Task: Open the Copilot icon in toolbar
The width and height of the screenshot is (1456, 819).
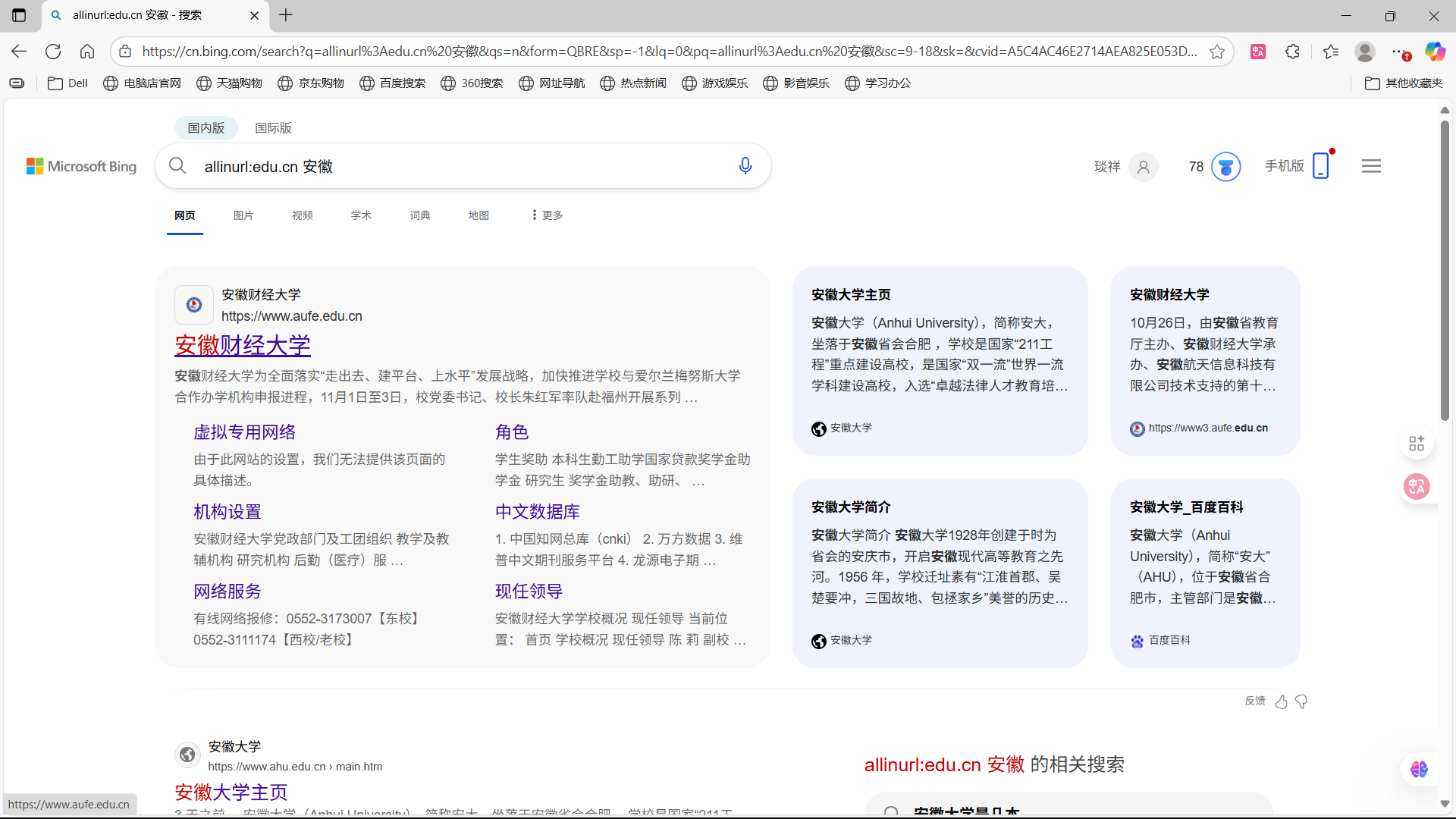Action: (x=1434, y=52)
